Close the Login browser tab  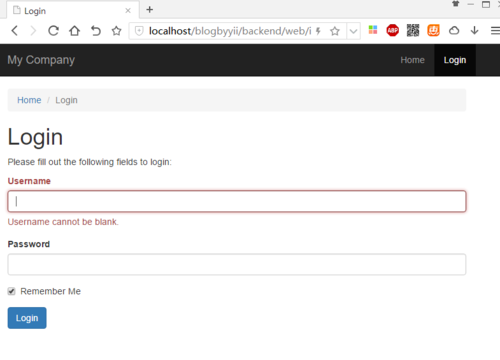point(128,11)
